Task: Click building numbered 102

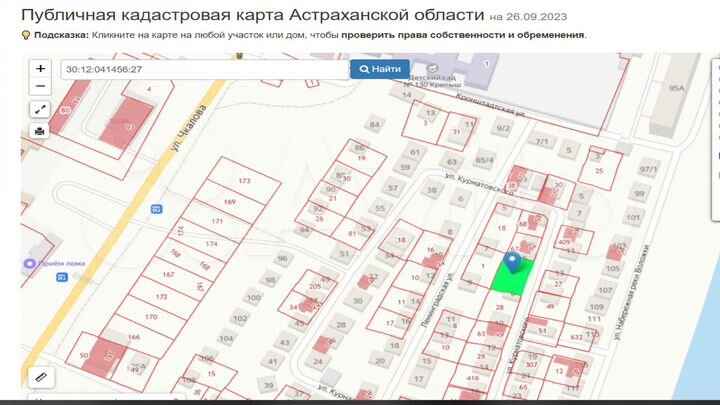Action: pyautogui.click(x=240, y=318)
